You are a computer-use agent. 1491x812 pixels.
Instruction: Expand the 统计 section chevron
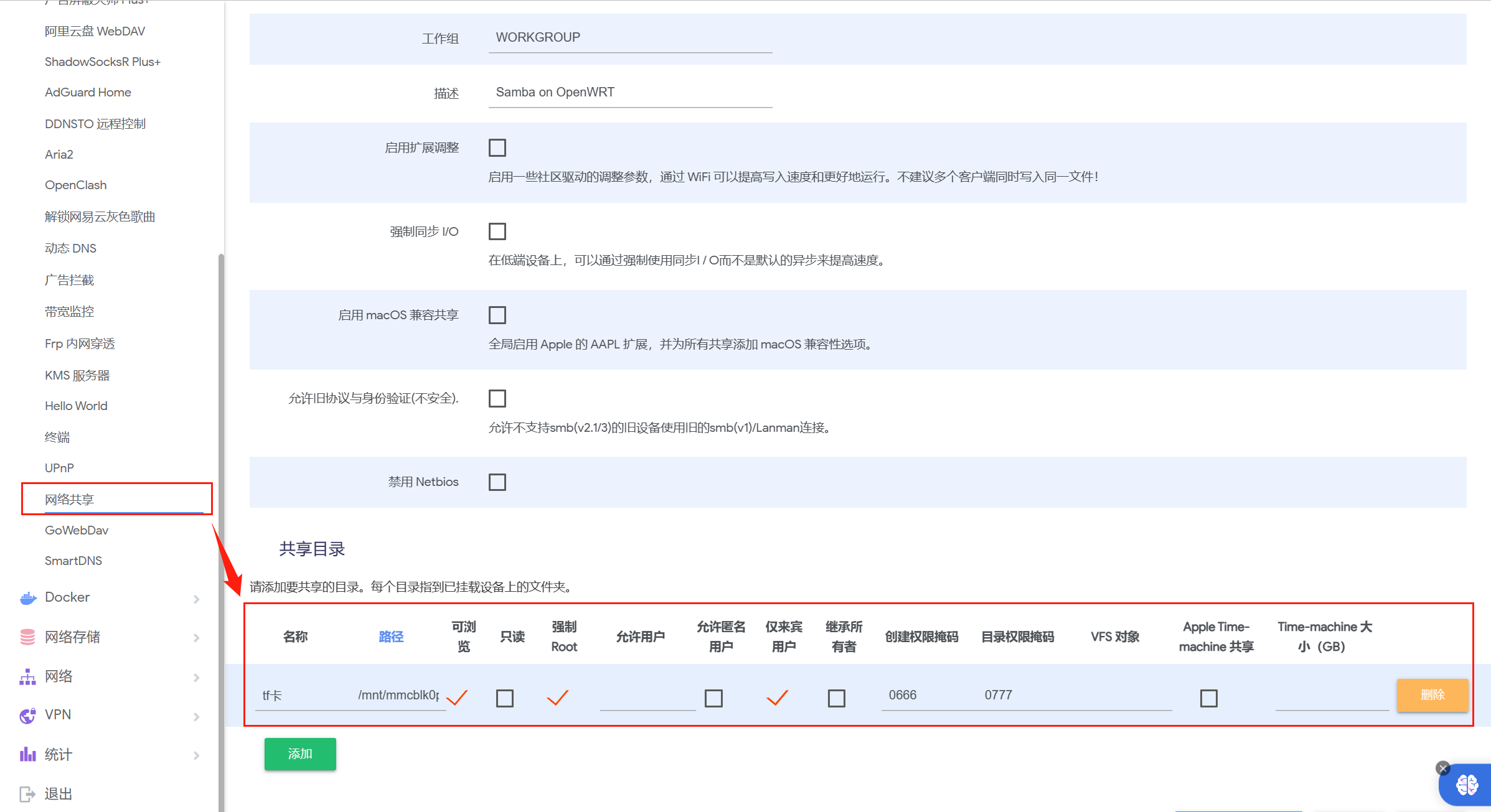click(197, 755)
